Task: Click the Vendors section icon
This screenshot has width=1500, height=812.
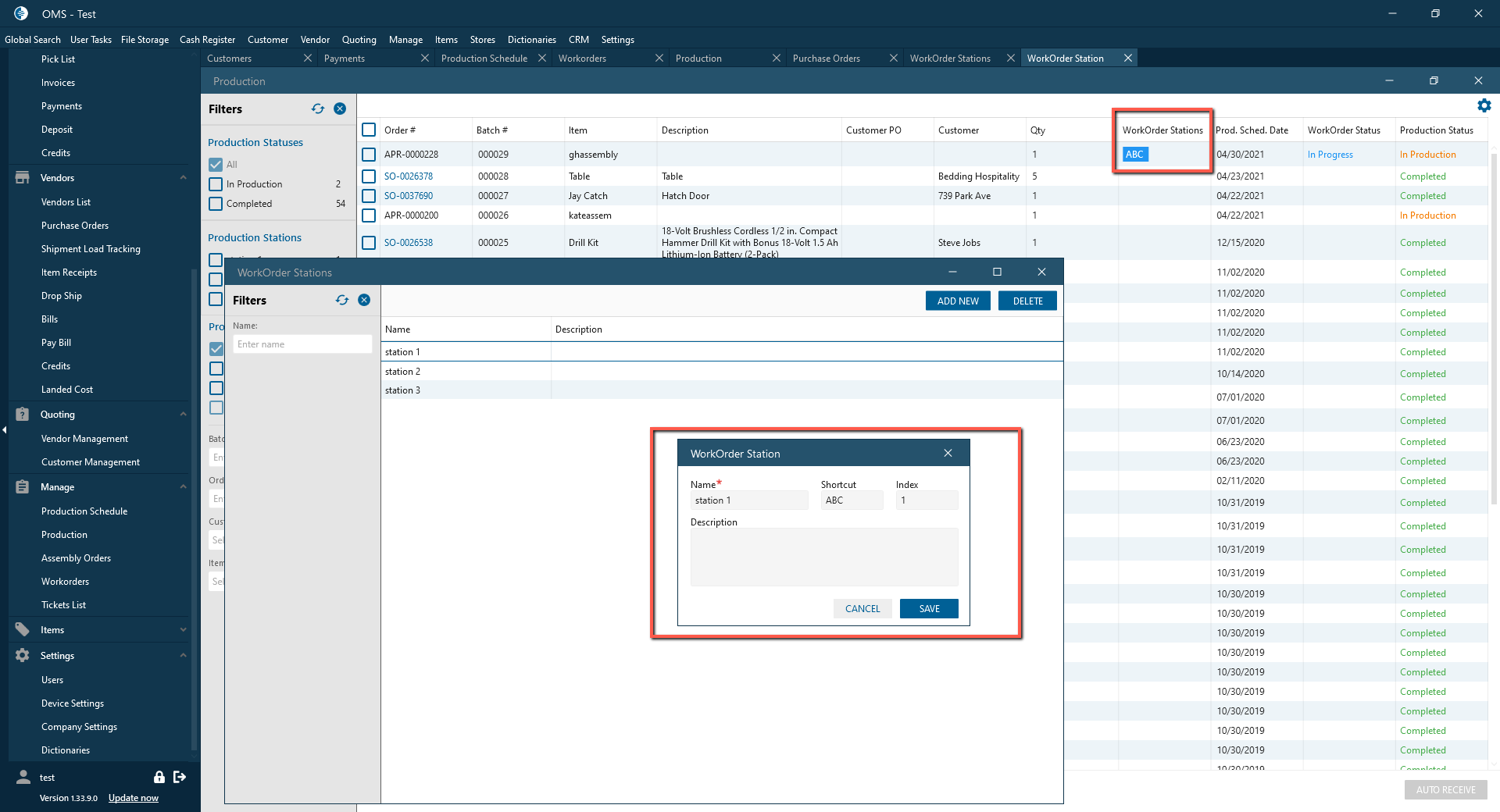Action: tap(22, 177)
